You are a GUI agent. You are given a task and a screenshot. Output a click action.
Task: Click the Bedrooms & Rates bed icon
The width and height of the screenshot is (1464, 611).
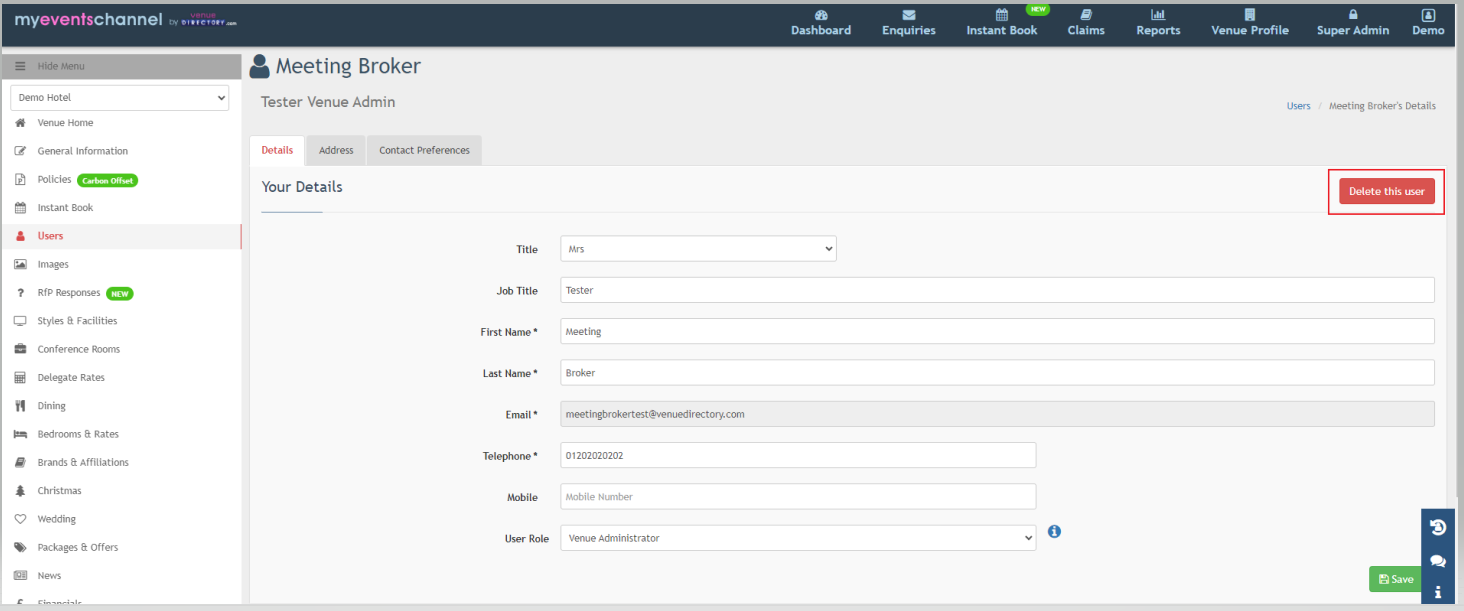point(20,434)
